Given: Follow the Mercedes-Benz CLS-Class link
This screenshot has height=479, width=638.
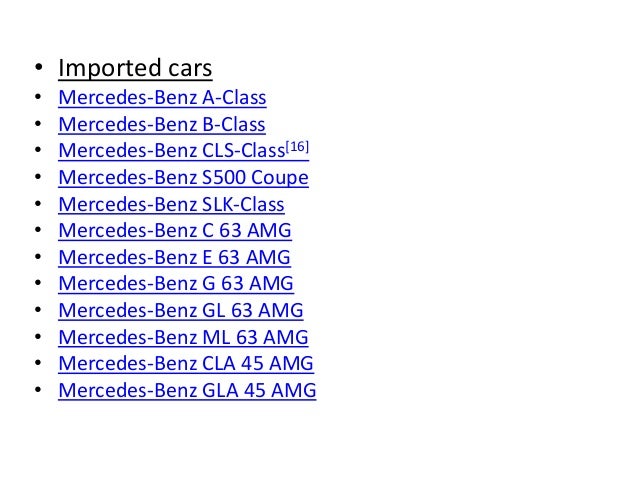Looking at the screenshot, I should pyautogui.click(x=172, y=151).
